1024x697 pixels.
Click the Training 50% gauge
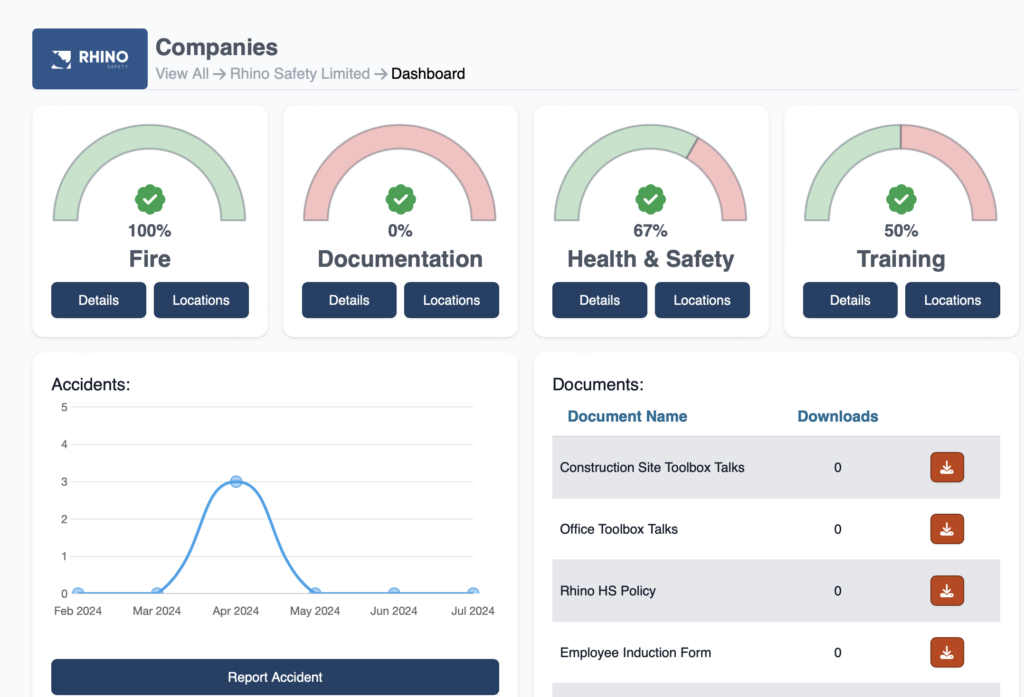(x=901, y=137)
